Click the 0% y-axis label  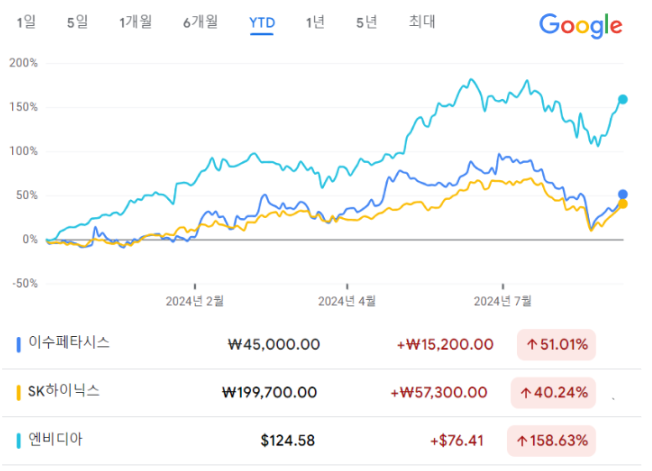tap(30, 239)
